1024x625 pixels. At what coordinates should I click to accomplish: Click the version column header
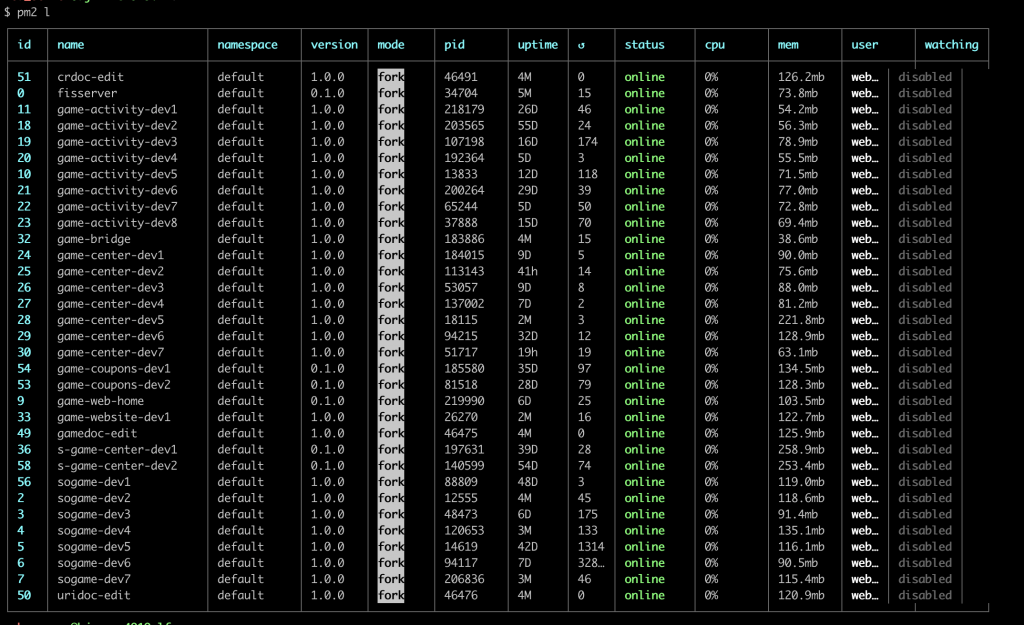click(x=334, y=44)
